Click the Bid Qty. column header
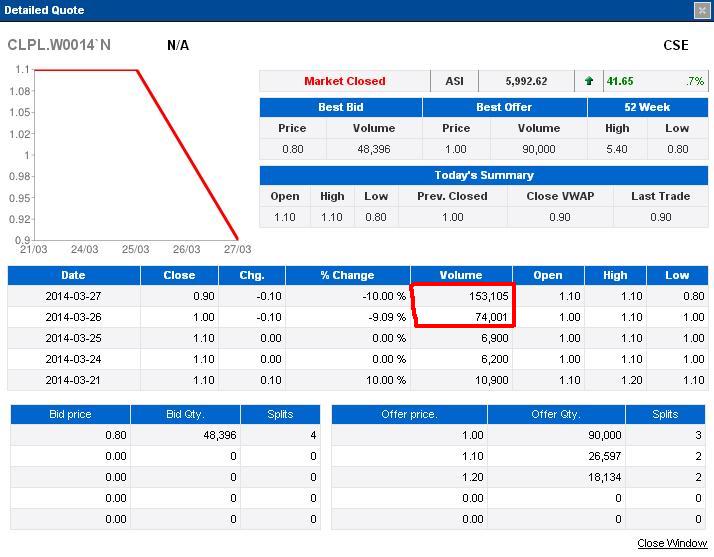The width and height of the screenshot is (714, 557). 185,414
